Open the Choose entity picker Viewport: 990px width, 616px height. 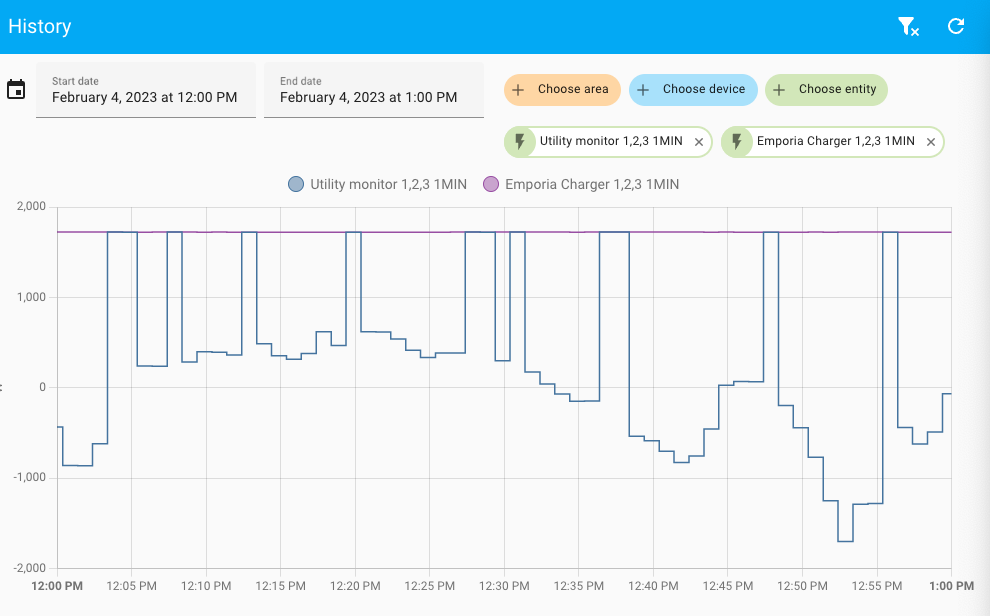pyautogui.click(x=826, y=89)
